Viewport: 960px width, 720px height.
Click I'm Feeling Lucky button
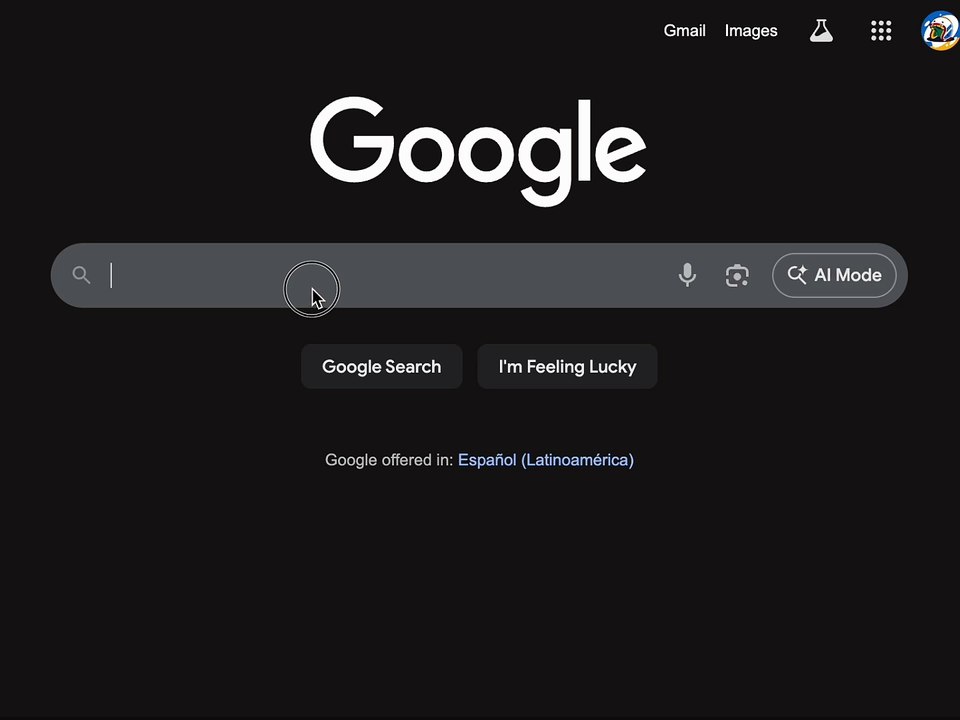pos(567,366)
